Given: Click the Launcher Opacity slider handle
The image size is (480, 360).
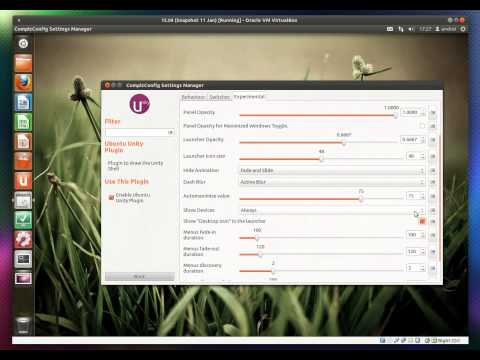Looking at the screenshot, I should [344, 143].
